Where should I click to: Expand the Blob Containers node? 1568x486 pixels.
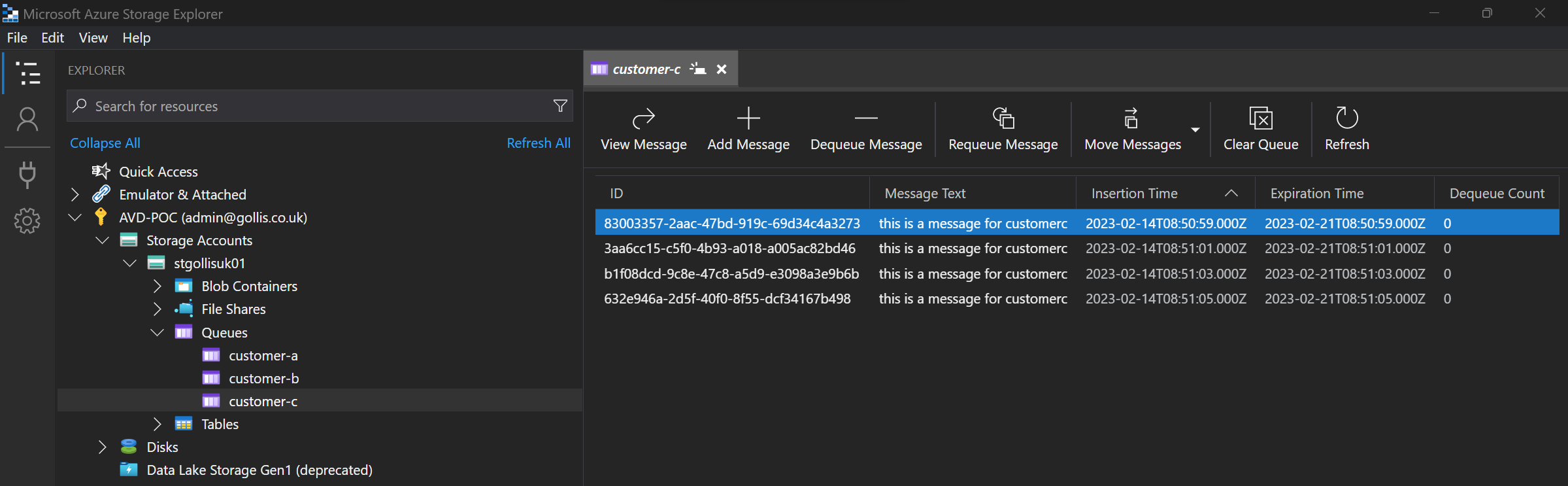(x=157, y=286)
